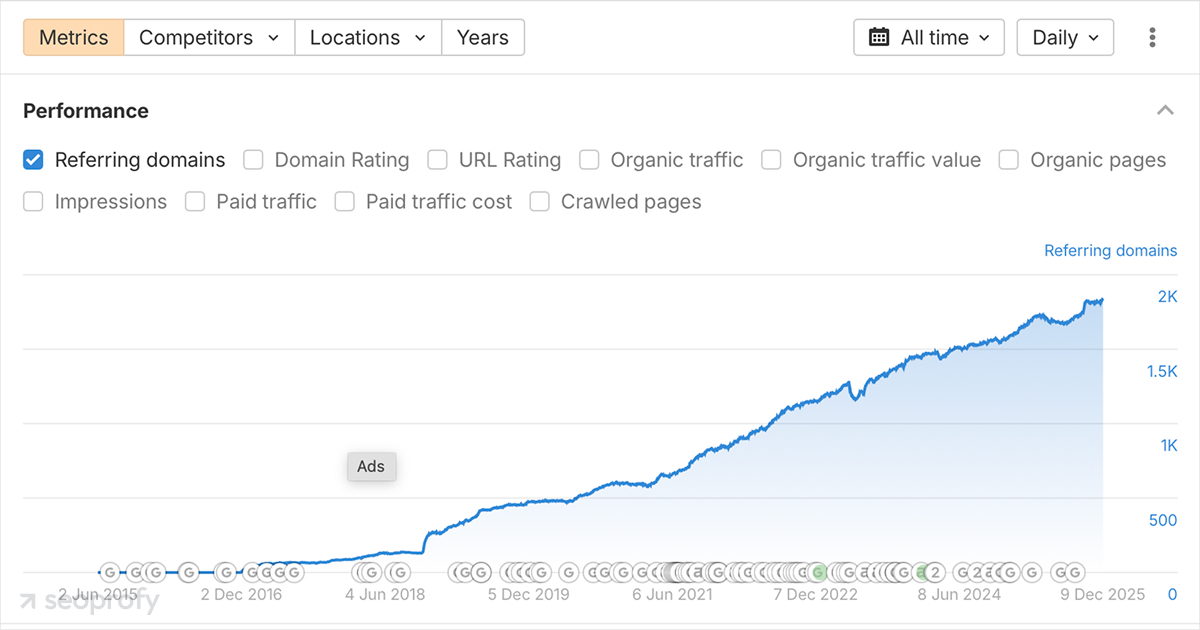Open the All time date range selector
This screenshot has width=1200, height=630.
pos(928,37)
